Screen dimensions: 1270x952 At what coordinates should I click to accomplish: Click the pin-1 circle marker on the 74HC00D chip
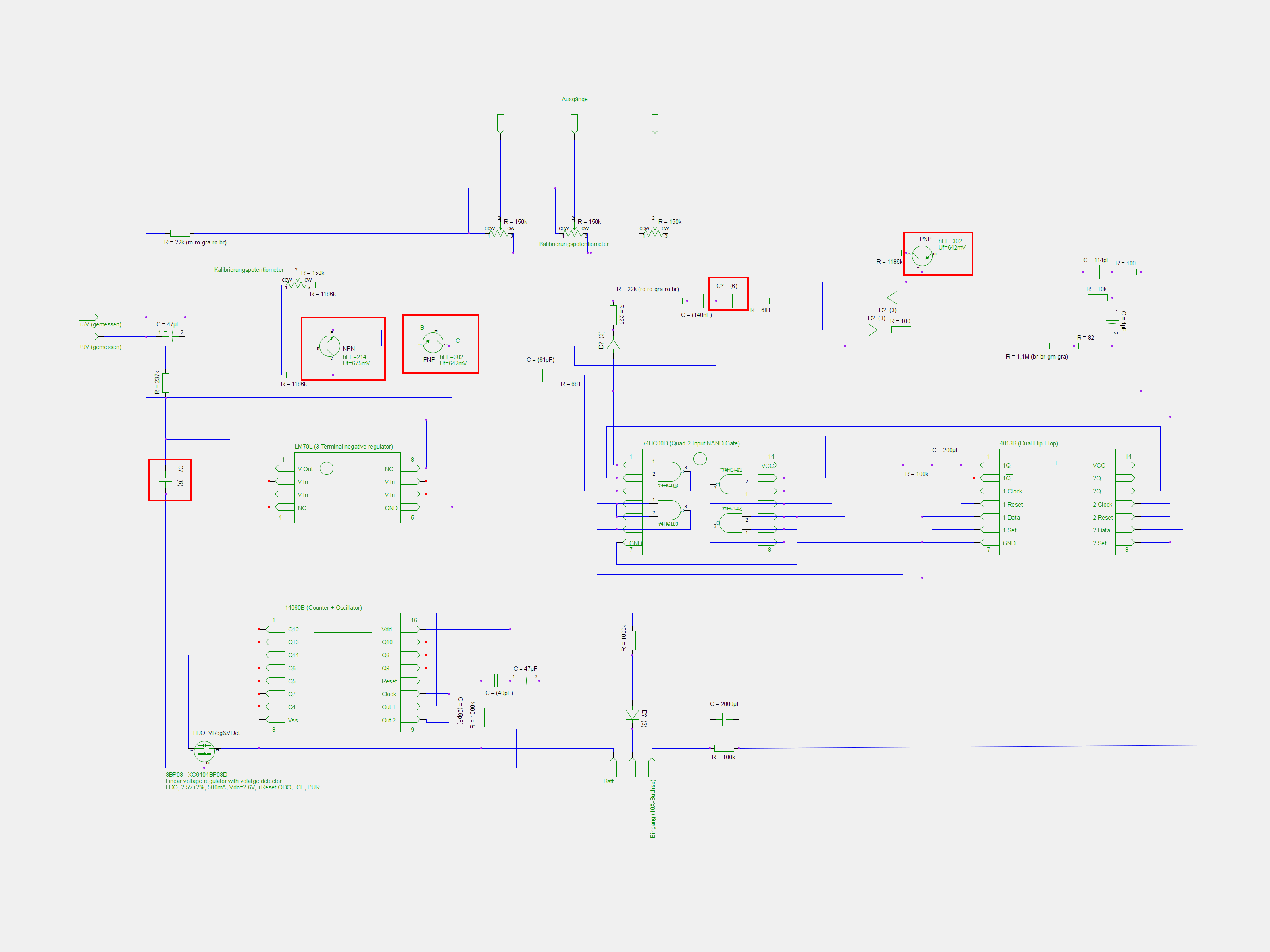[700, 459]
